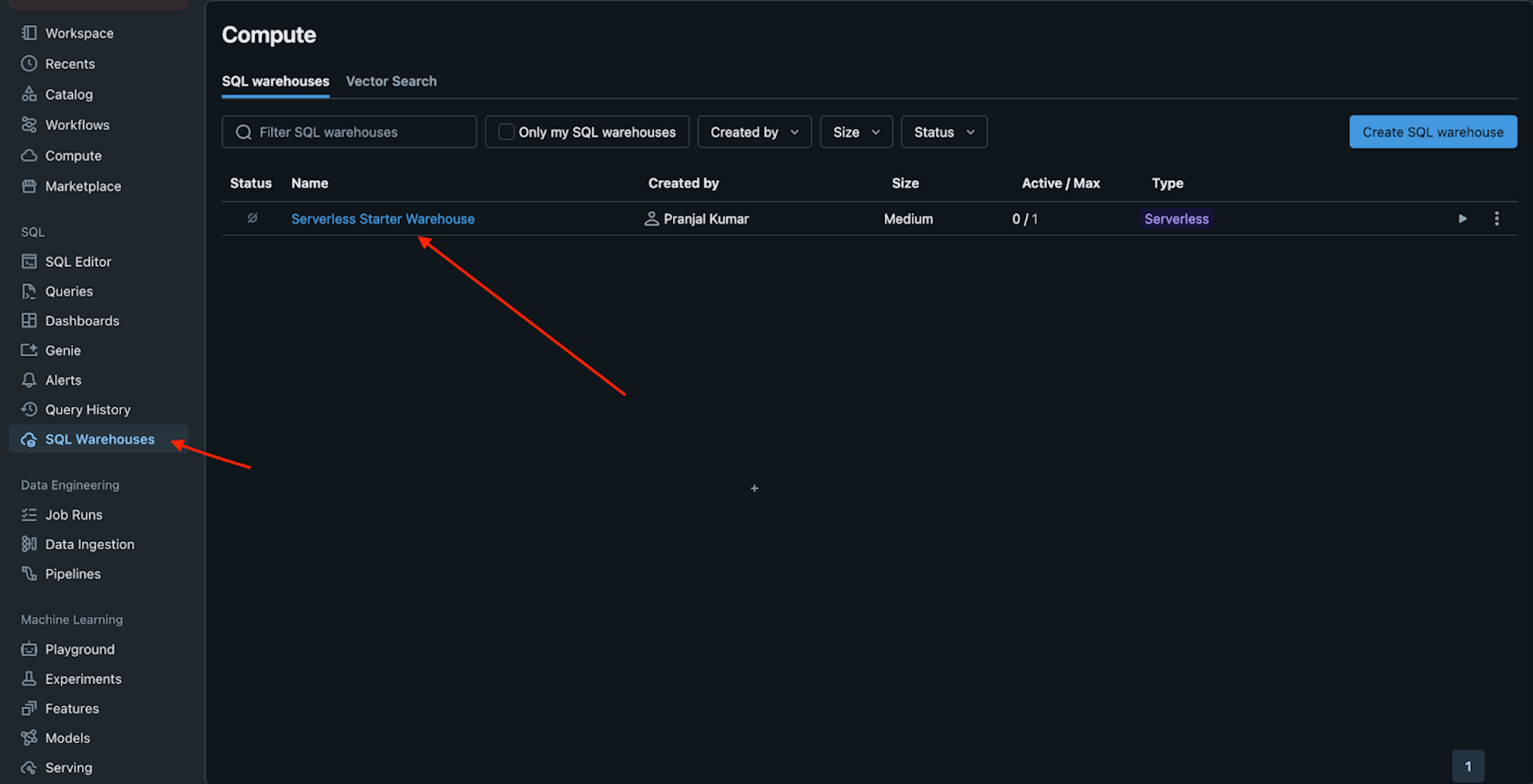The image size is (1533, 784).
Task: Go to pagination page 1
Action: [x=1467, y=766]
